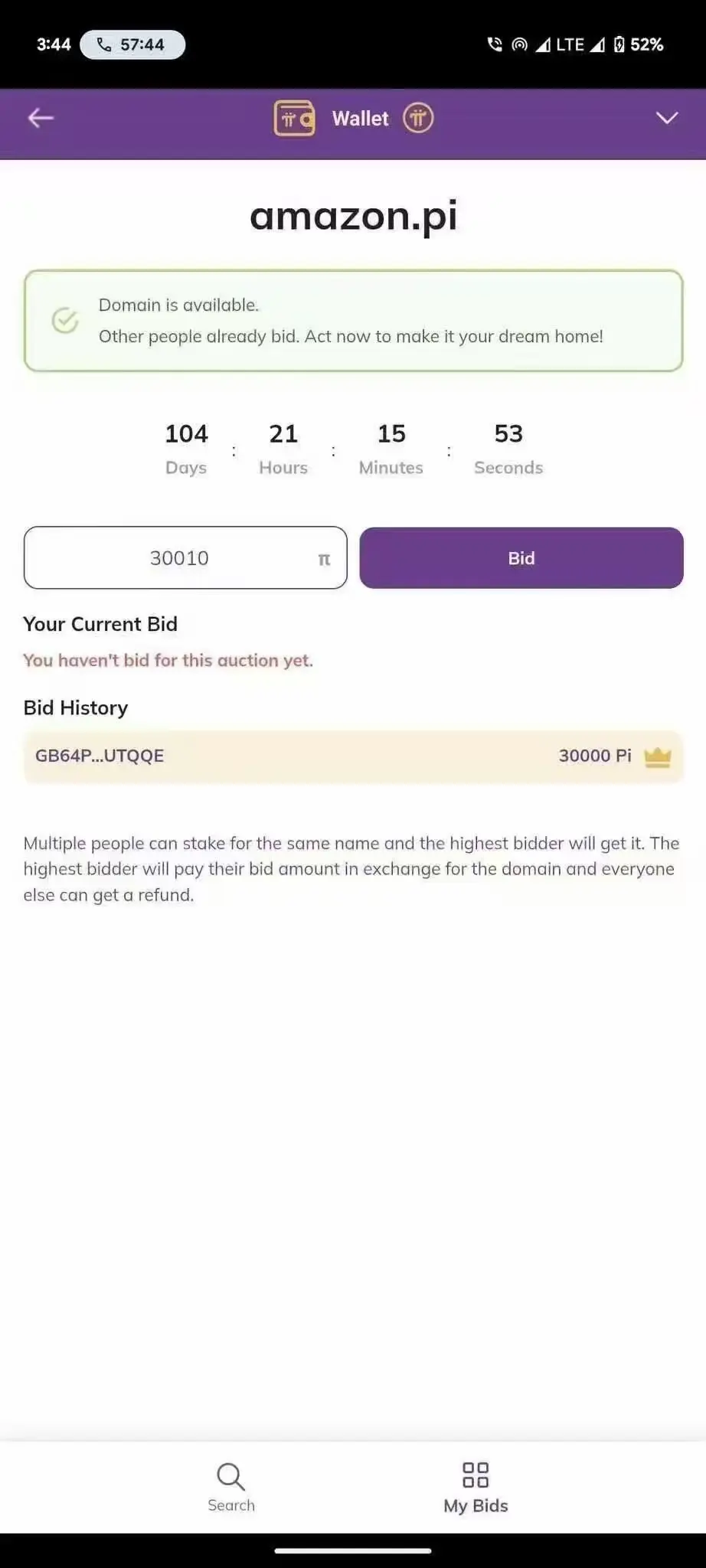Edit the bid amount field showing 30010
The width and height of the screenshot is (706, 1568).
tap(185, 558)
